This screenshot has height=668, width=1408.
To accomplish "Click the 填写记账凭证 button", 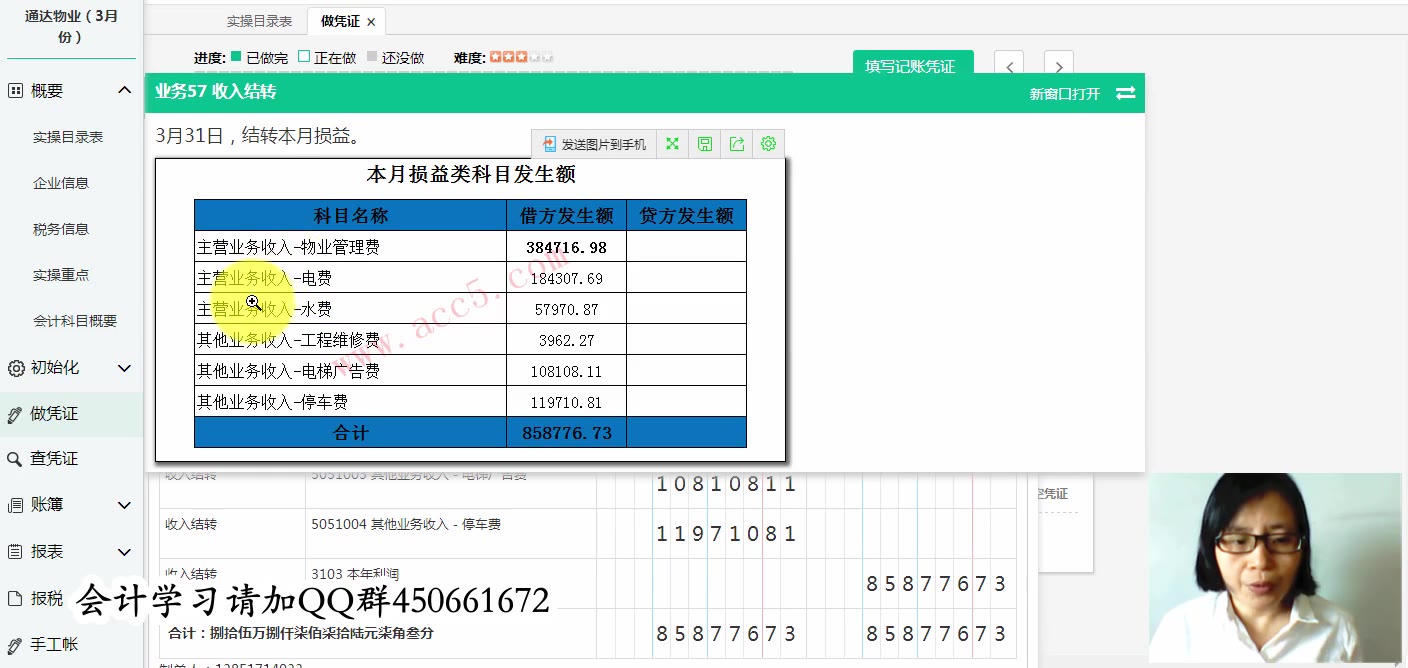I will tap(912, 64).
